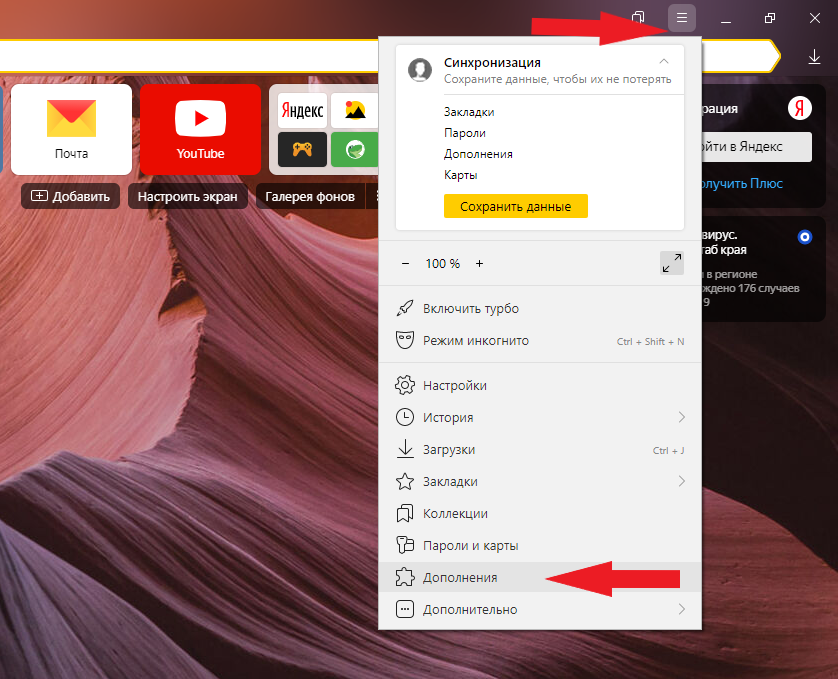Collapse the Синхронизация section chevron
Image resolution: width=838 pixels, height=679 pixels.
[664, 62]
